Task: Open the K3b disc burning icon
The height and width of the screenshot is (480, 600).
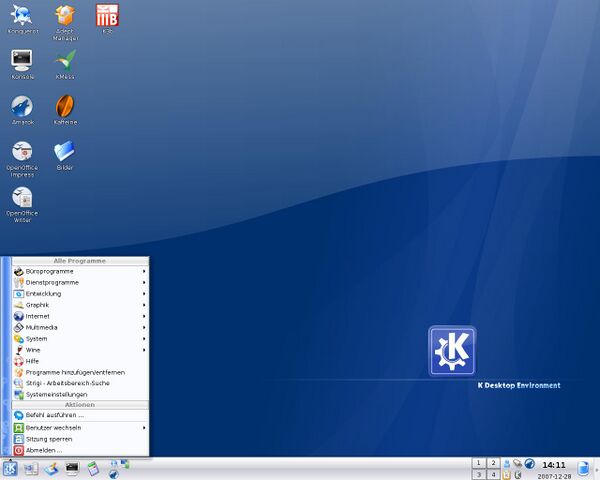Action: click(x=107, y=16)
